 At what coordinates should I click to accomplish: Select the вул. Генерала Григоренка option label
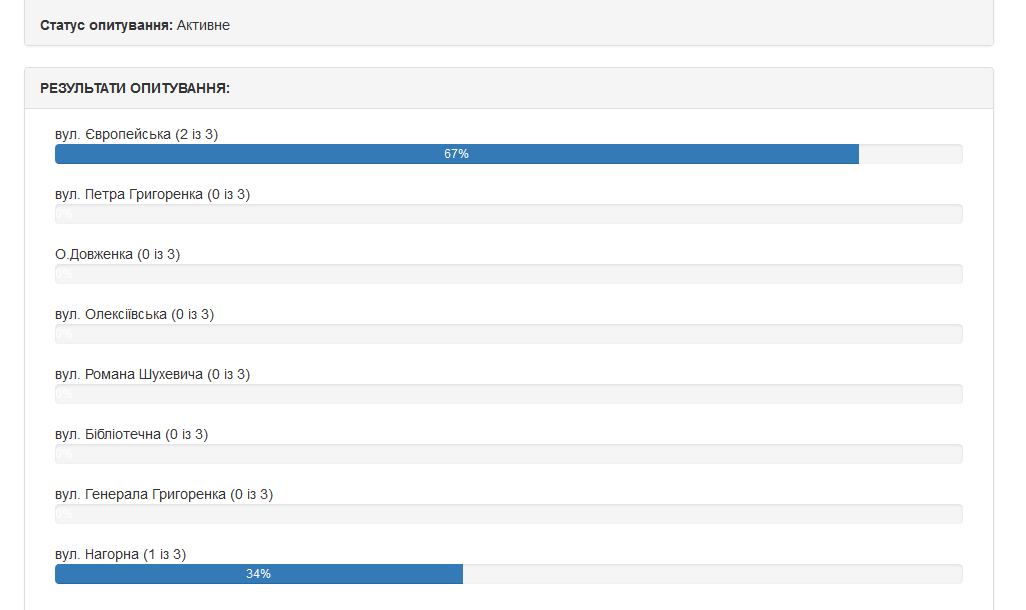pos(164,494)
